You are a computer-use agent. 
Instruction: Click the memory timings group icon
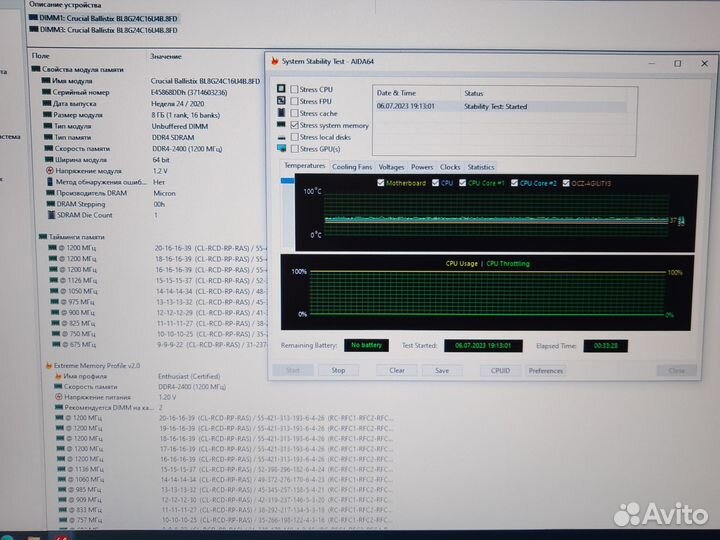click(x=43, y=236)
